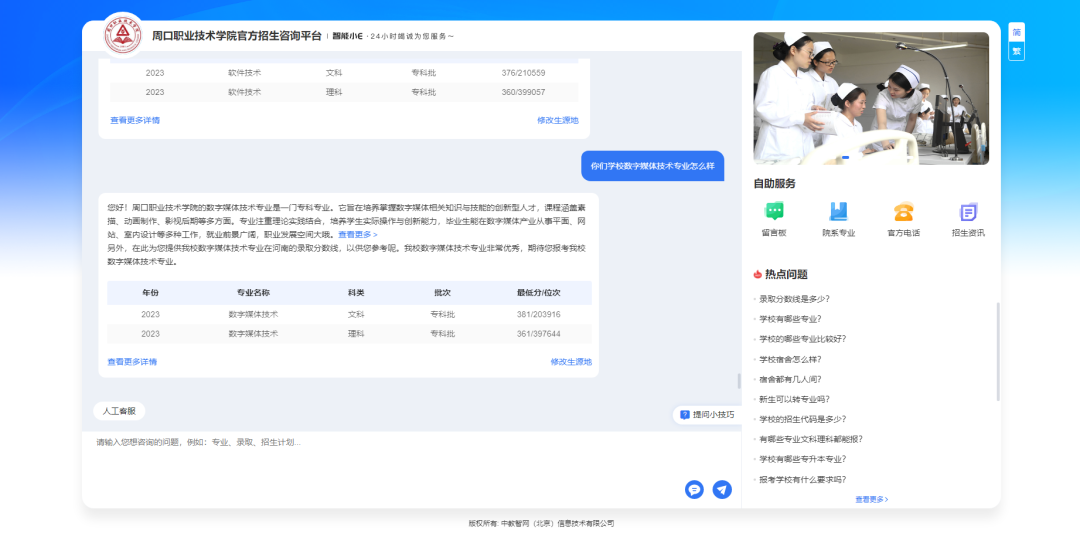Viewport: 1080px width, 540px height.
Task: Open 提问小技巧 tips button
Action: point(707,415)
